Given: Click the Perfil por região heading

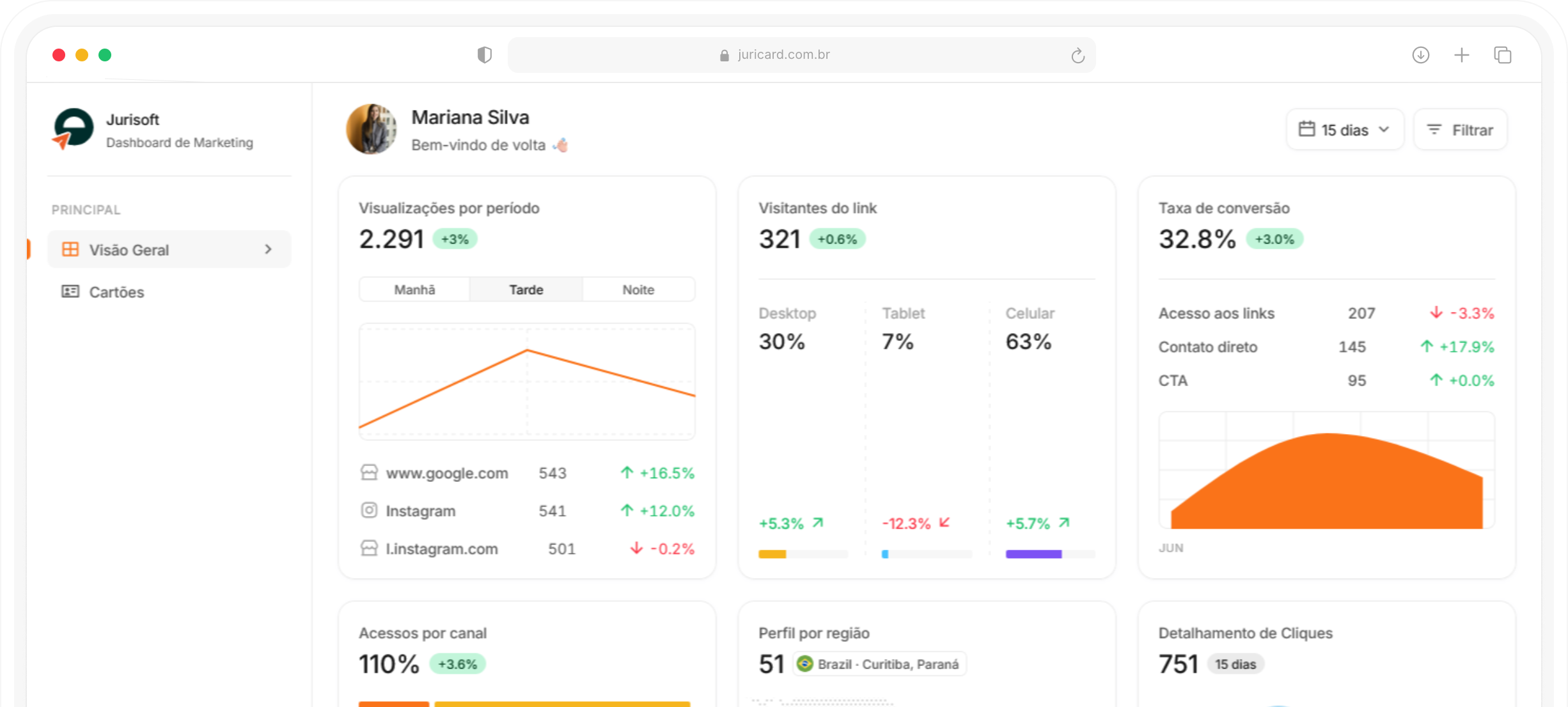Looking at the screenshot, I should pyautogui.click(x=814, y=633).
